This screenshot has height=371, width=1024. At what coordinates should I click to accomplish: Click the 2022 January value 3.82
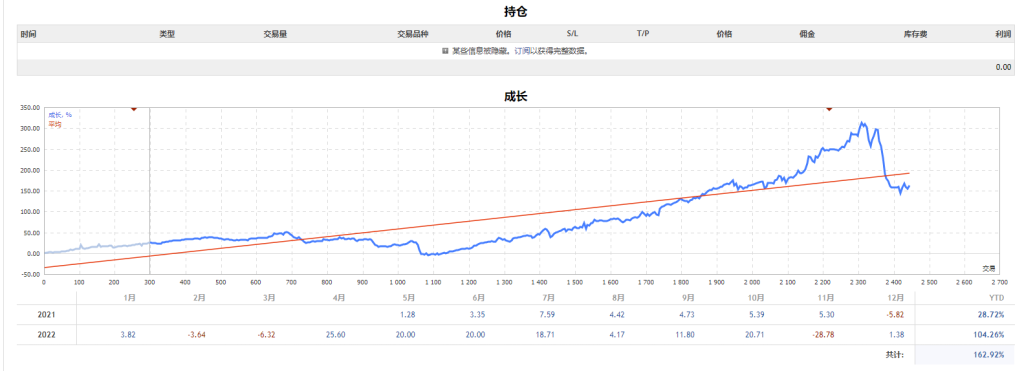(128, 334)
